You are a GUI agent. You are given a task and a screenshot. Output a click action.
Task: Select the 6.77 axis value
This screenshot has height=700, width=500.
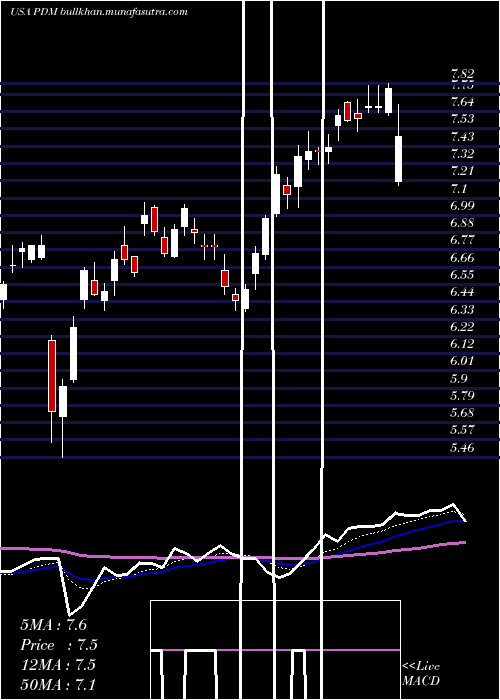462,240
